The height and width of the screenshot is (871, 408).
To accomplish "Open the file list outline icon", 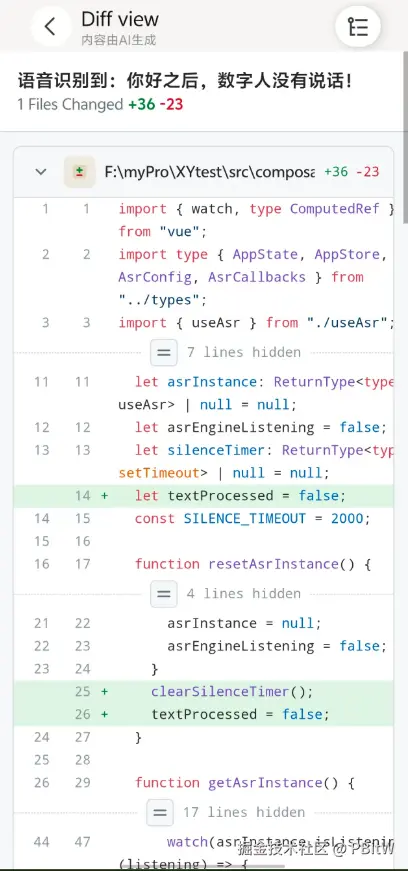I will tap(358, 26).
